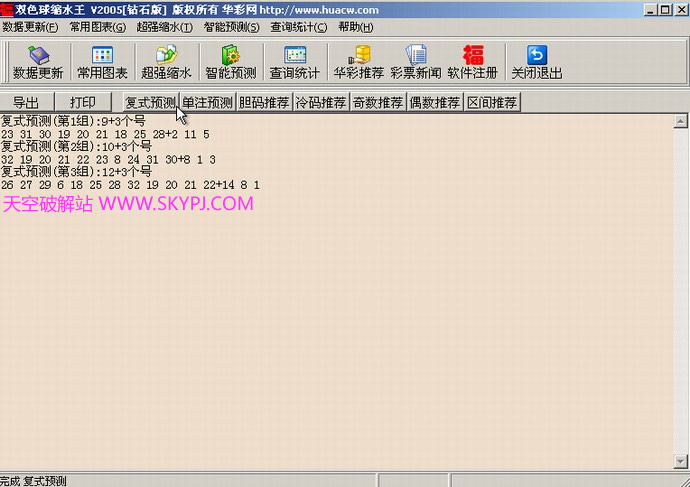690x487 pixels.
Task: Open the 常用图表 chart icon
Action: [102, 56]
